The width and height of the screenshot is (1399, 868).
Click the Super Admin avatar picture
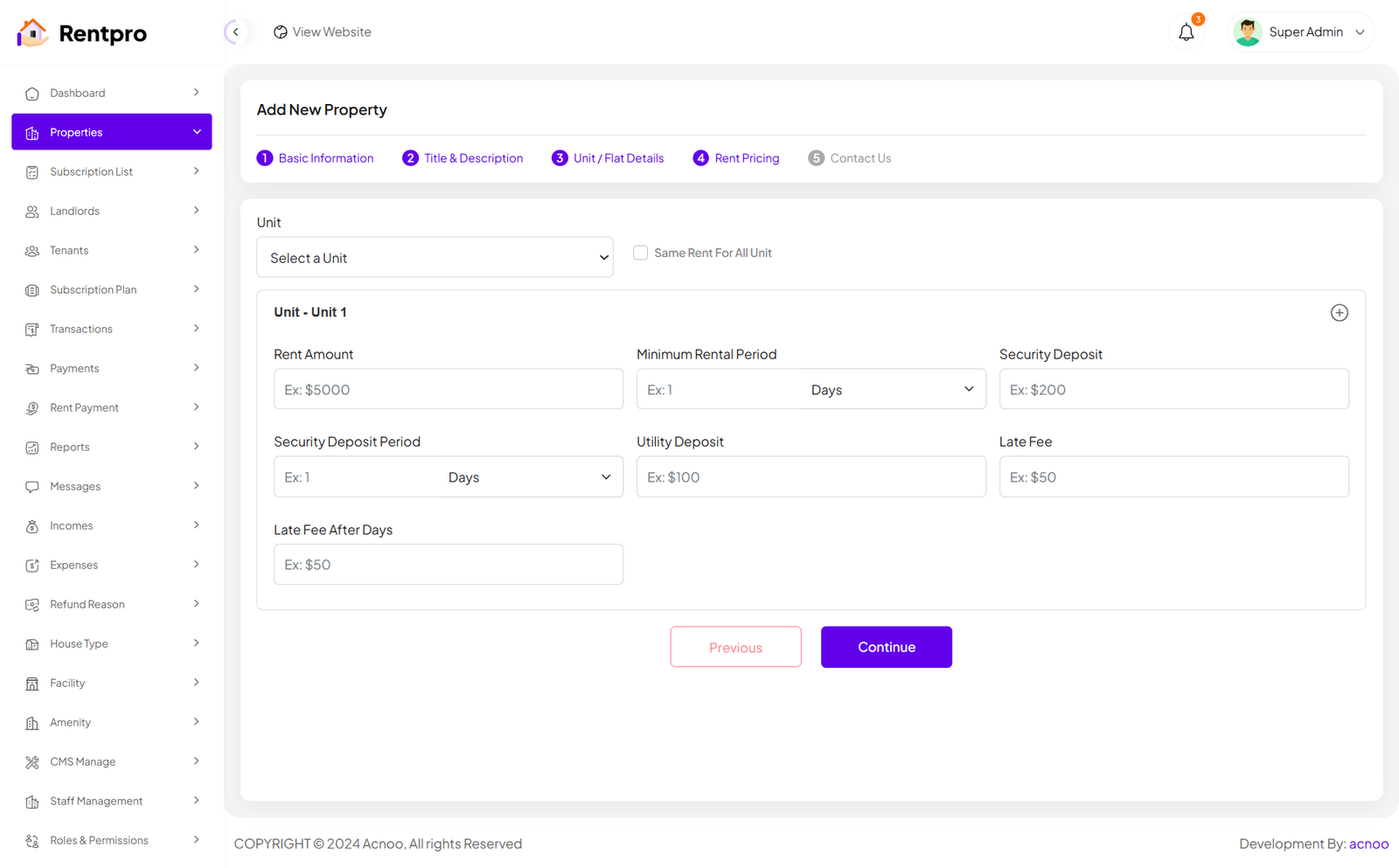coord(1247,32)
